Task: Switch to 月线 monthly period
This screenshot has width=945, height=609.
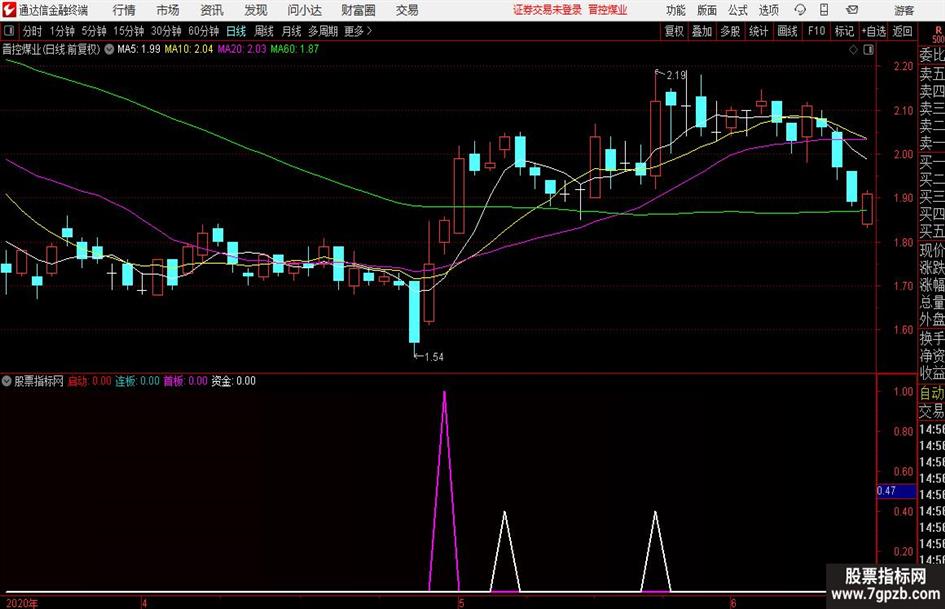Action: tap(291, 31)
